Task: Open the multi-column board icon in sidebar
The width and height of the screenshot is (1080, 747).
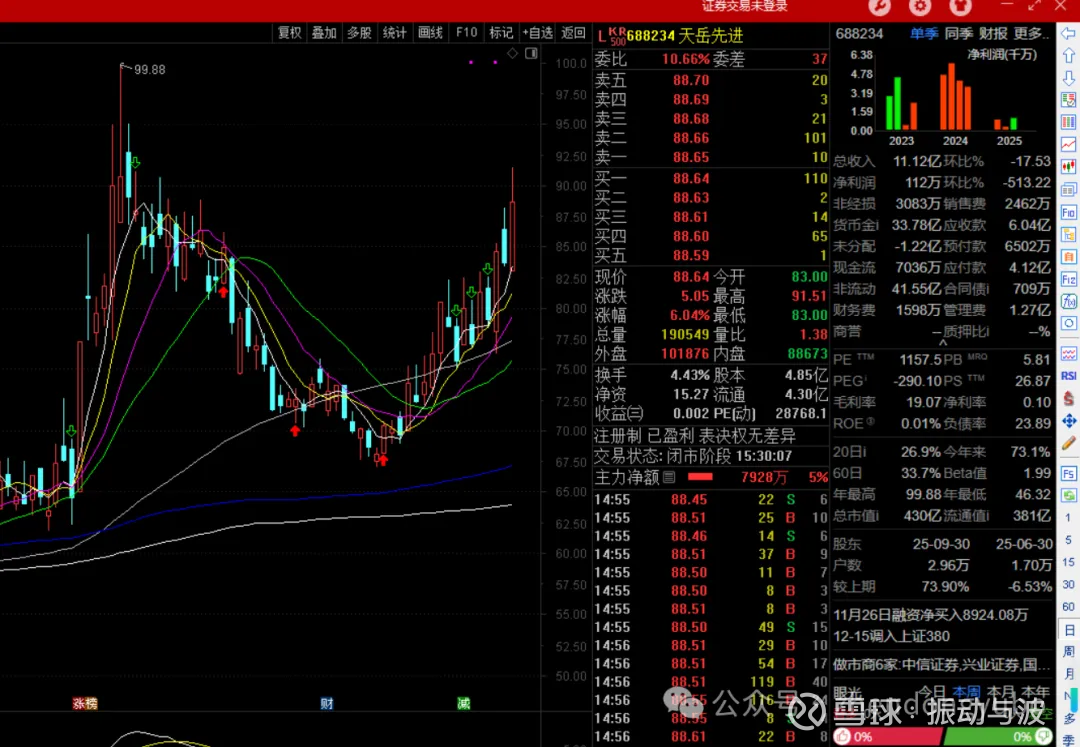Action: pos(1069,122)
